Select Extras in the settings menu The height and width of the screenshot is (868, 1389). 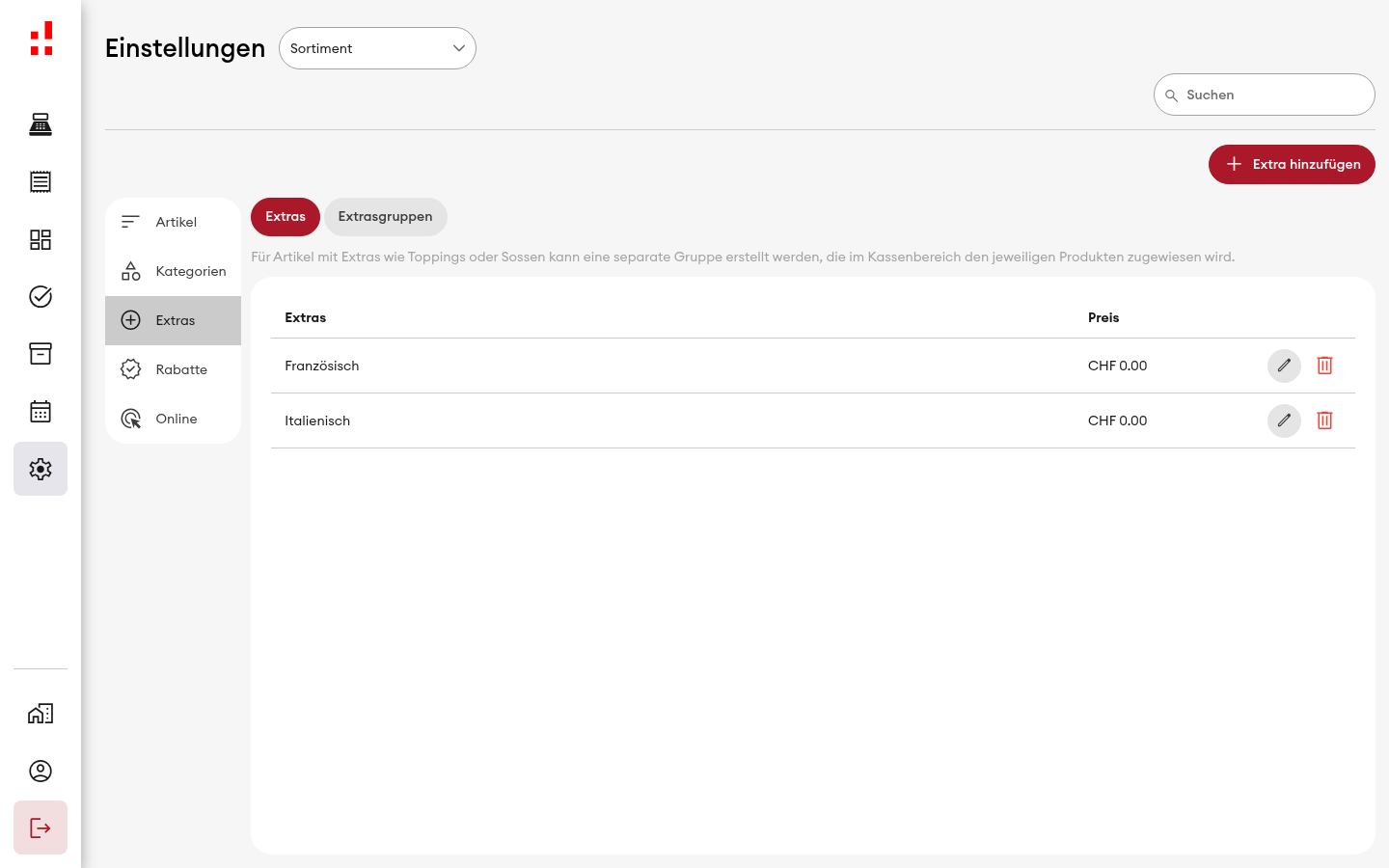[173, 320]
